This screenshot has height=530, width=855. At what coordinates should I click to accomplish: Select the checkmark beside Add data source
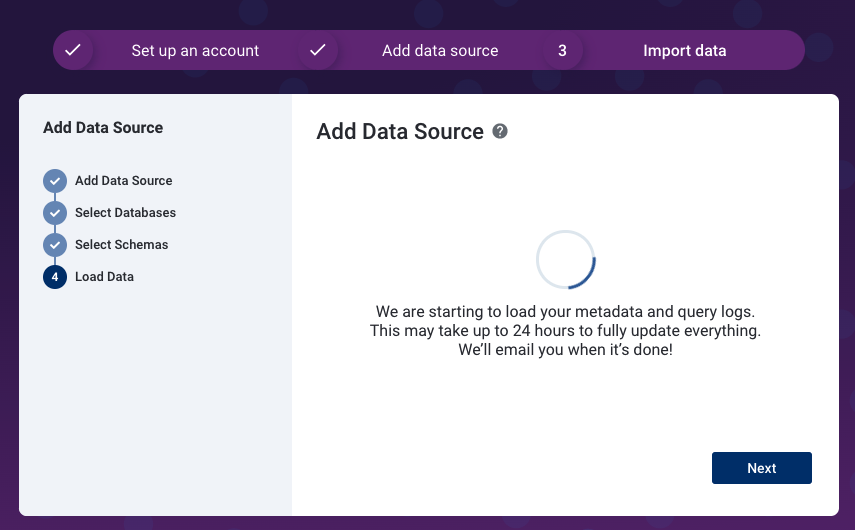pyautogui.click(x=317, y=50)
